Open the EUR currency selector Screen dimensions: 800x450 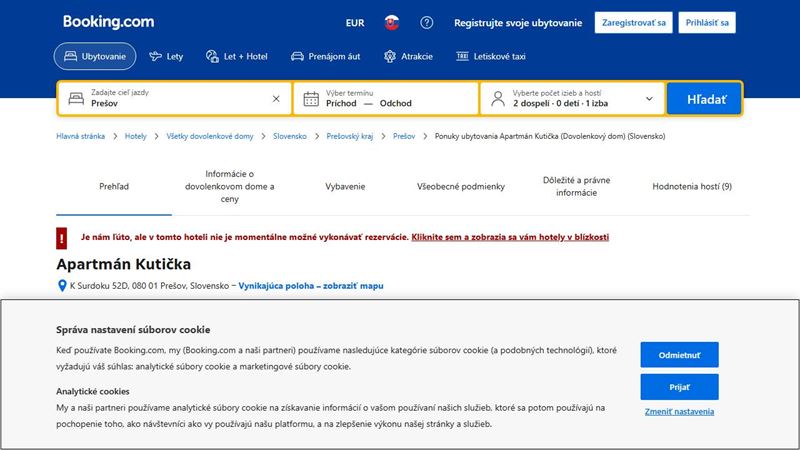point(355,23)
